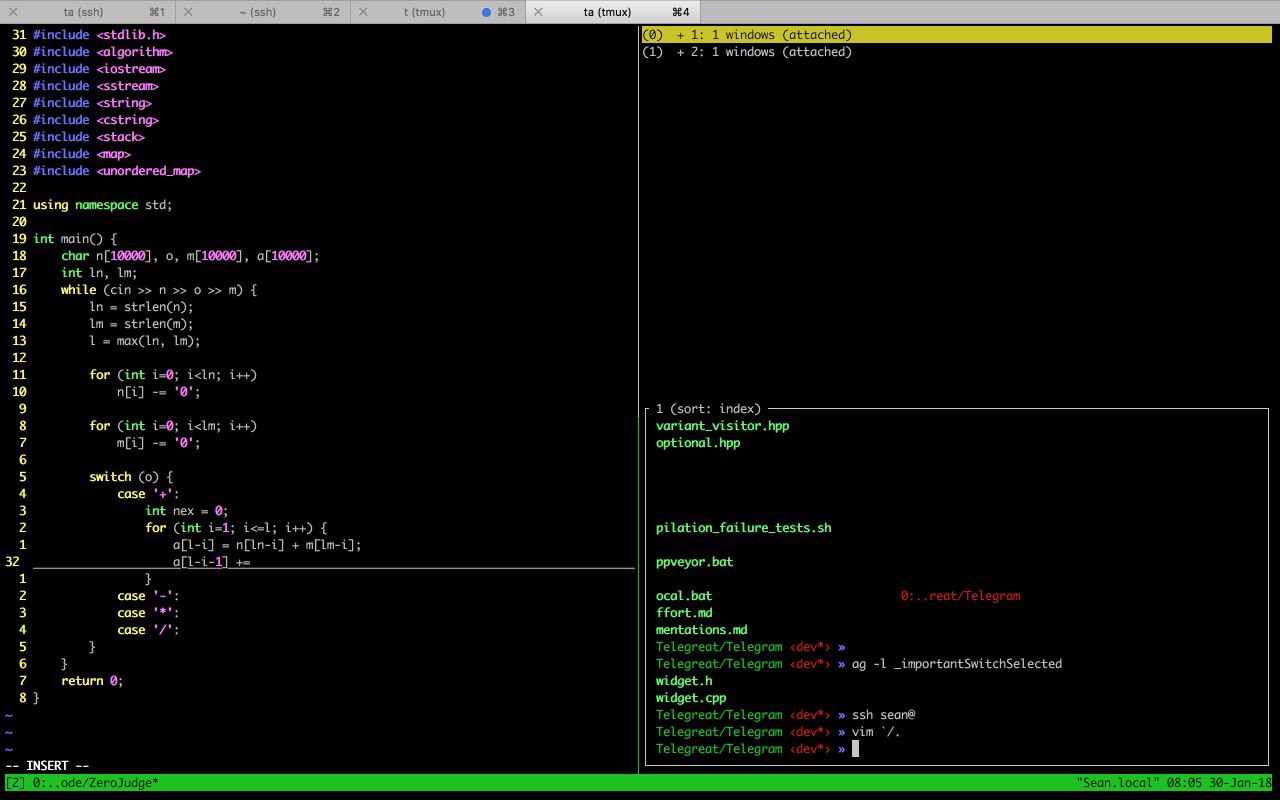Click "variant_visitor.hpp" in the right pane
This screenshot has width=1280, height=800.
tap(722, 426)
